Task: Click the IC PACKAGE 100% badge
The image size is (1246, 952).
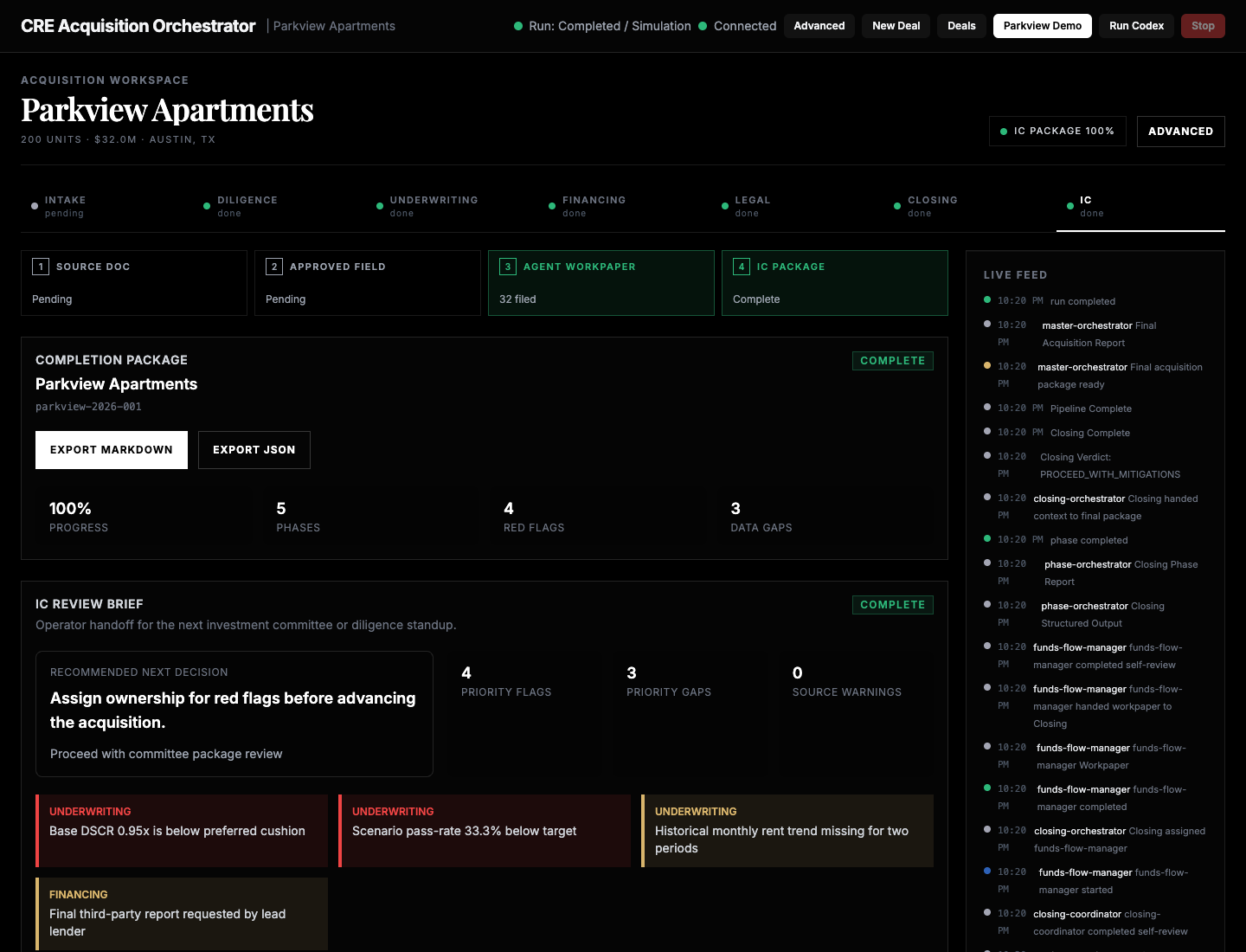Action: tap(1057, 132)
